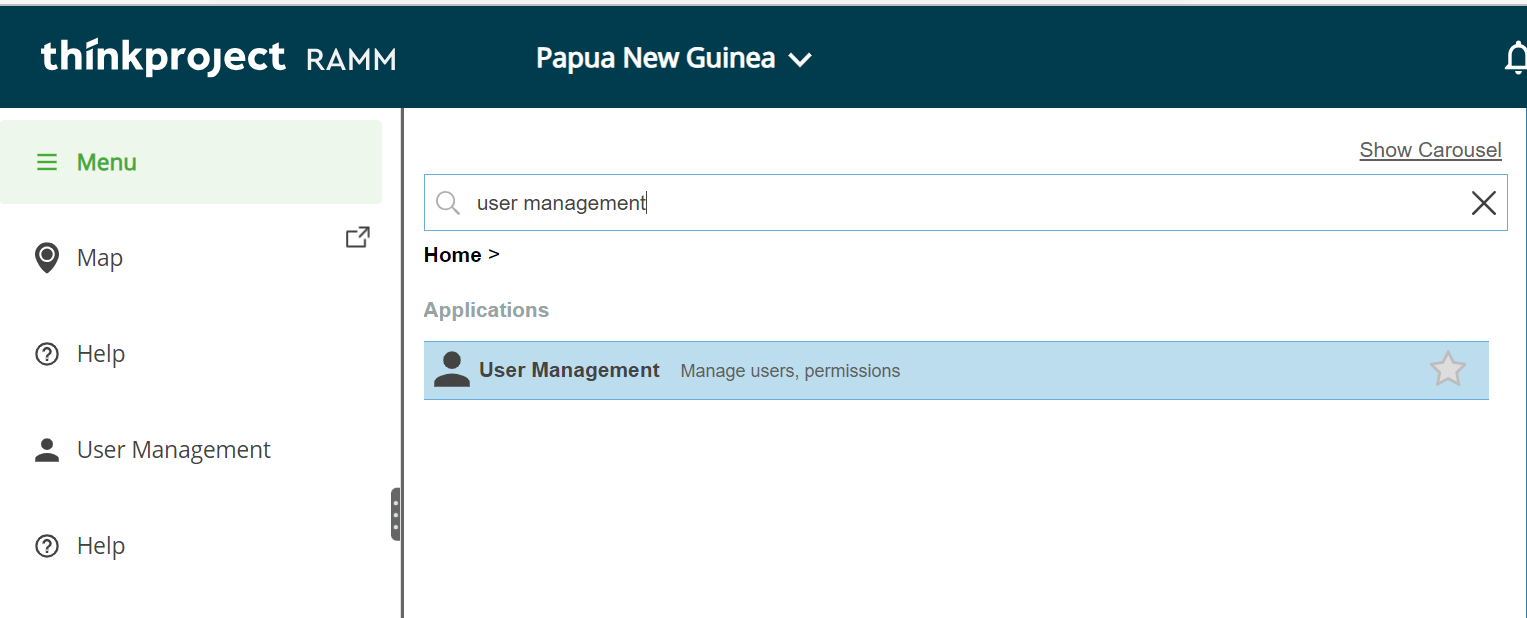Image resolution: width=1527 pixels, height=618 pixels.
Task: Click the thinkproject RAMM logo
Action: tap(218, 58)
